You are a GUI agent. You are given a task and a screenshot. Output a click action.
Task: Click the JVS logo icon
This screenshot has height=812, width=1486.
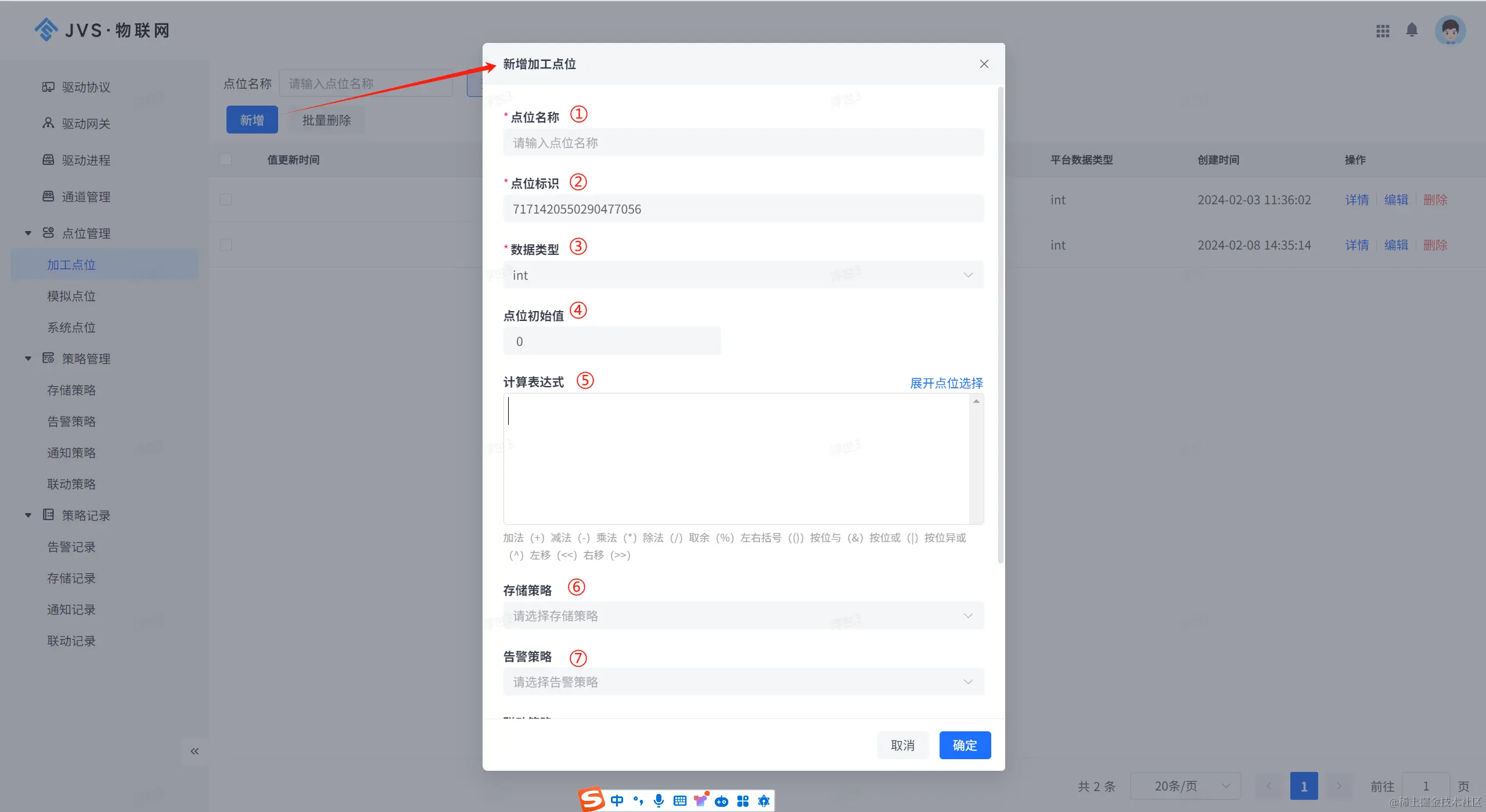[x=46, y=30]
